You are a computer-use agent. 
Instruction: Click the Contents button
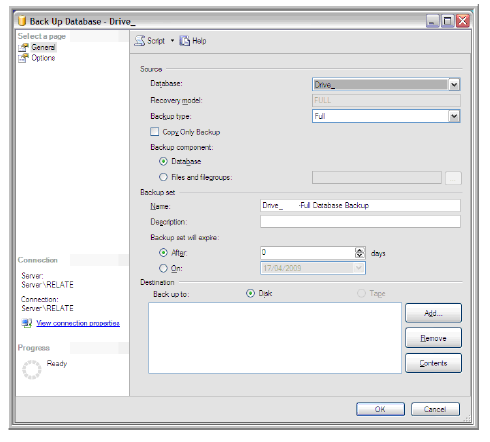433,363
